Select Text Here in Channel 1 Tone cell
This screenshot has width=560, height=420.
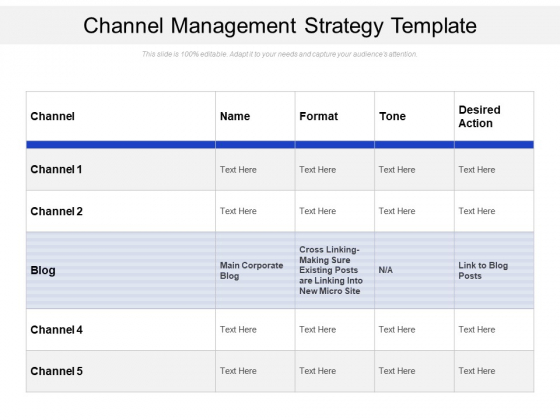[397, 170]
